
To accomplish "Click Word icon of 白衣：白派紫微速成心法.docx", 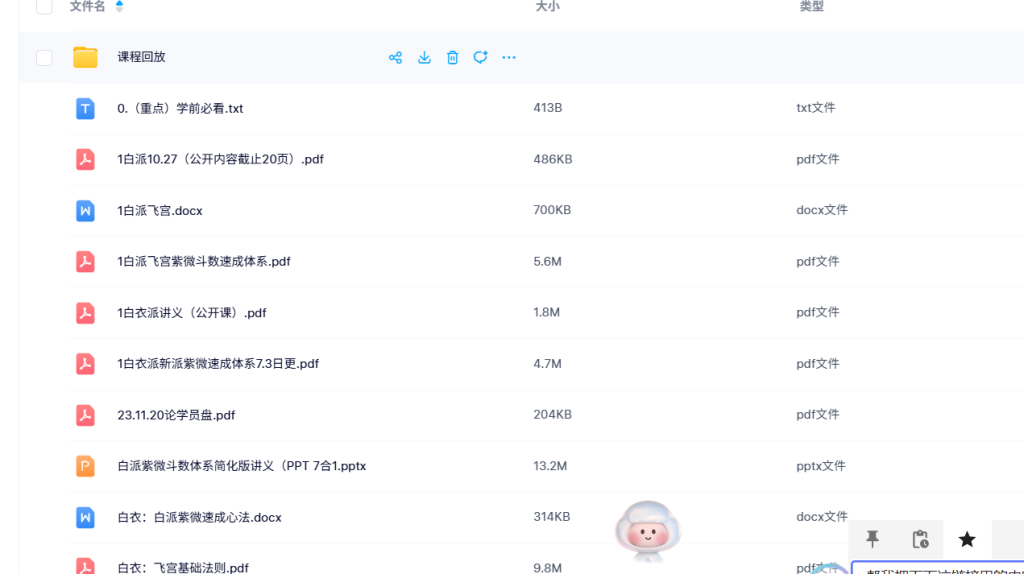I will pos(85,518).
